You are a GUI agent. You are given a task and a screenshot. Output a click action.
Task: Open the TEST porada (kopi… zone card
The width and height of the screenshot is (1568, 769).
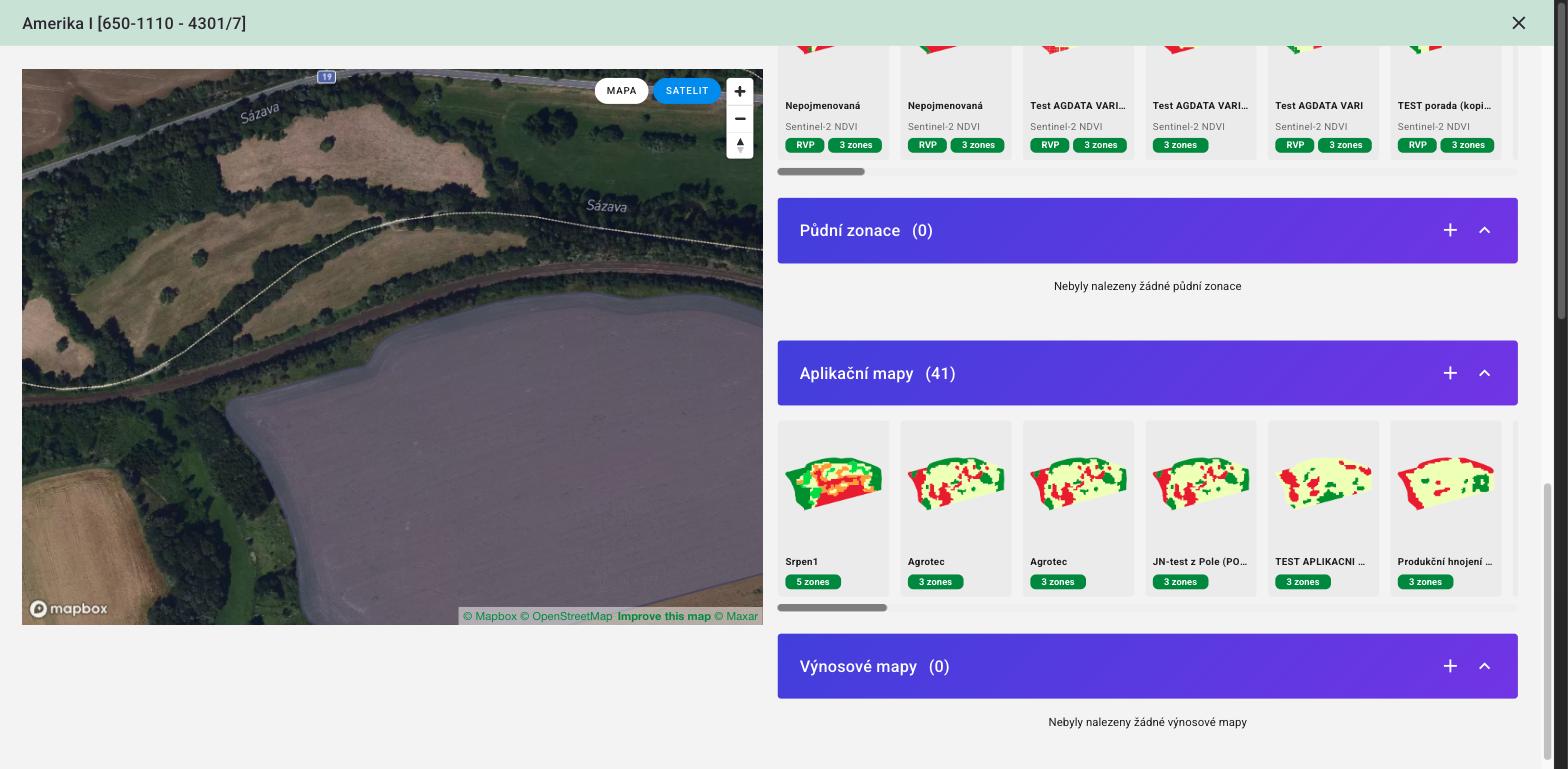pyautogui.click(x=1445, y=101)
